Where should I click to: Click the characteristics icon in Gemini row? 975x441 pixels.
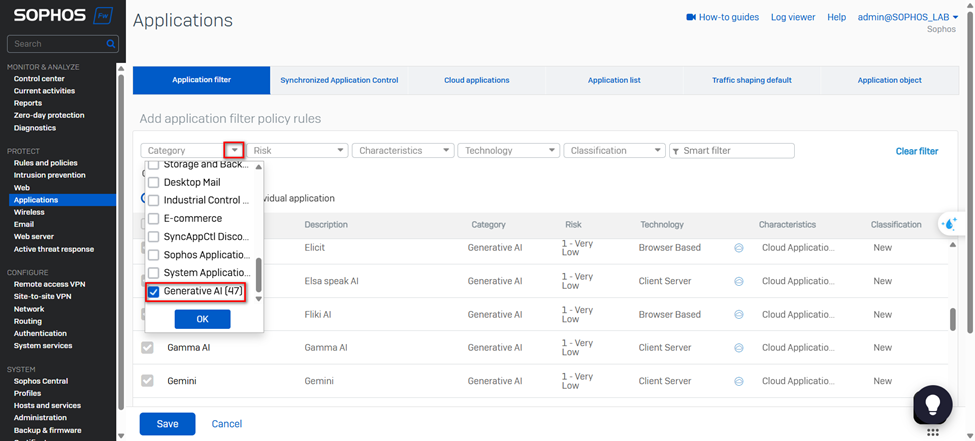click(739, 381)
